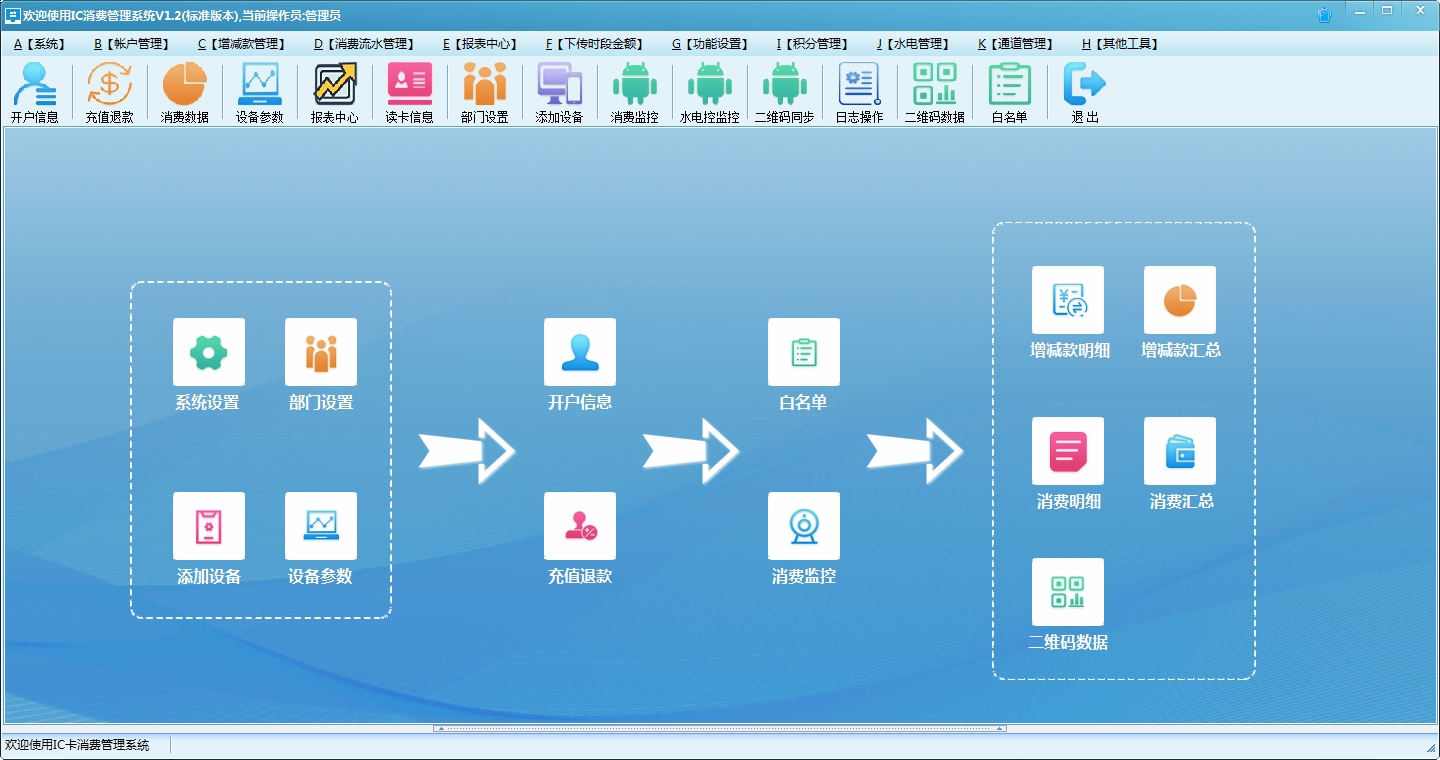Click the skin shirt icon in title bar
Screen dimensions: 1440x760
(1325, 14)
